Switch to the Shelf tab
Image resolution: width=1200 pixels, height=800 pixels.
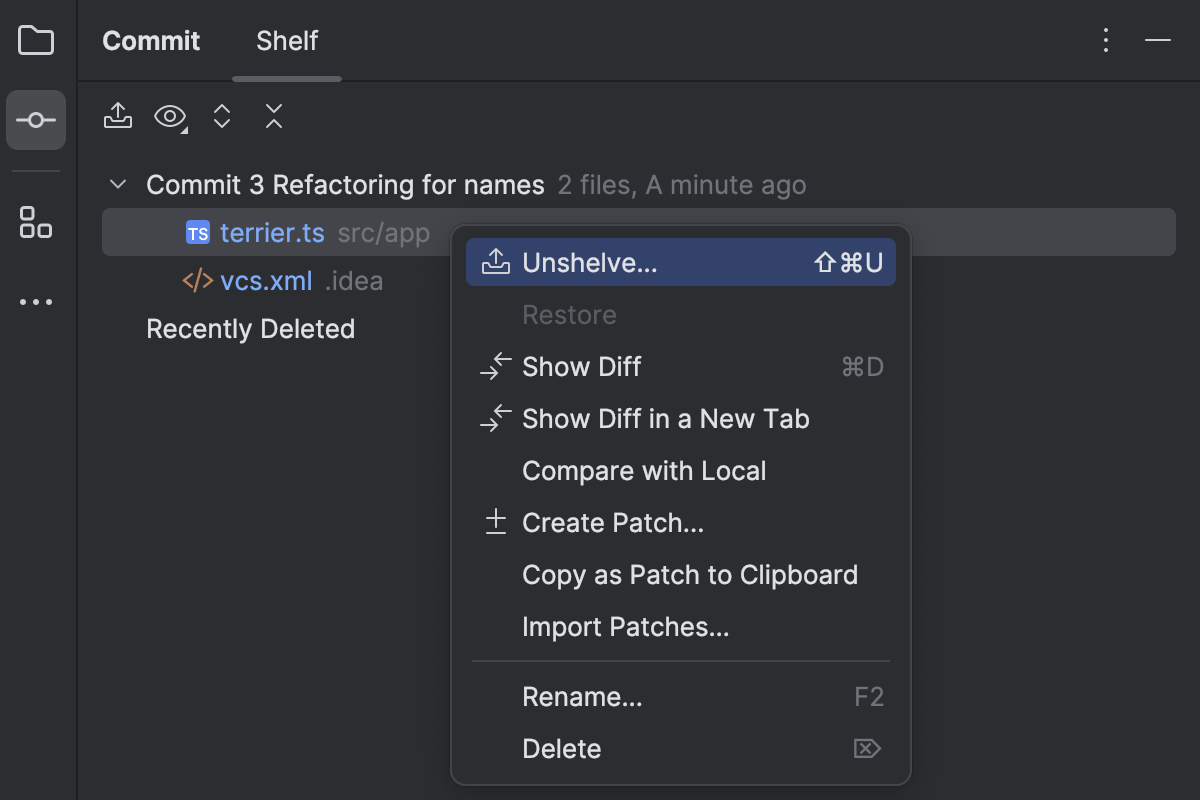point(287,41)
